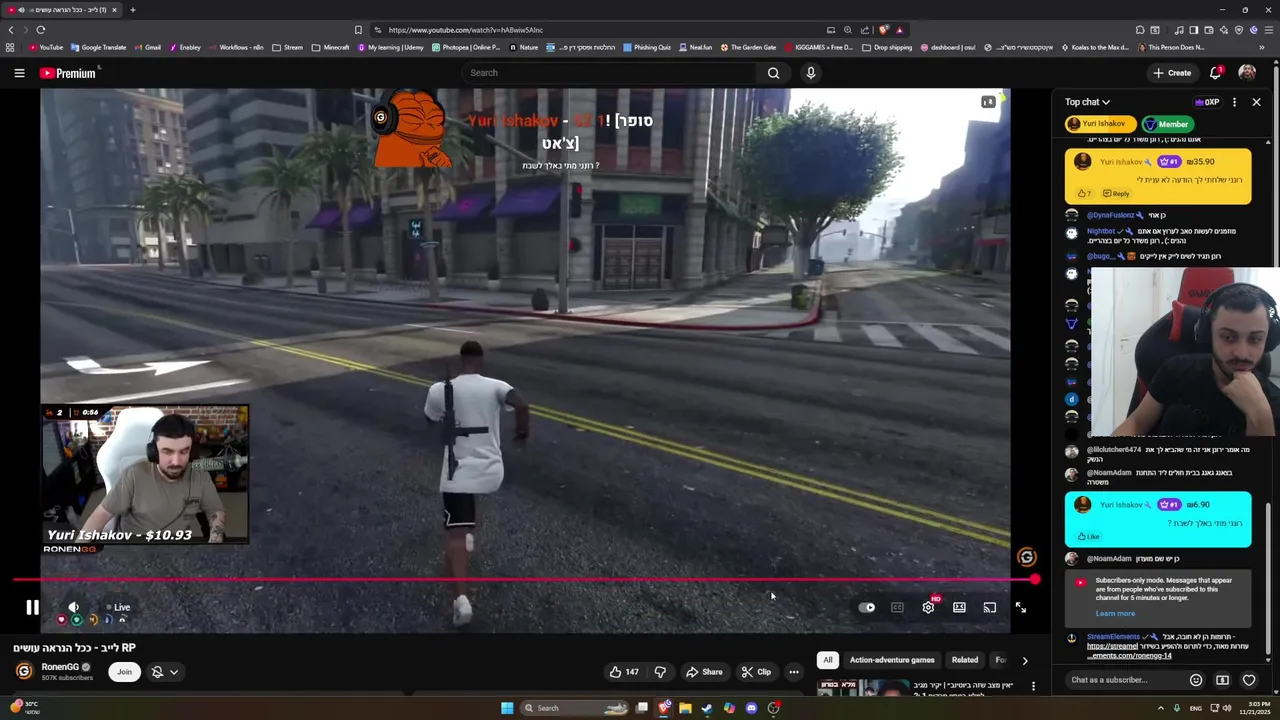Image resolution: width=1280 pixels, height=720 pixels.
Task: Click the browser address bar URL
Action: (465, 30)
